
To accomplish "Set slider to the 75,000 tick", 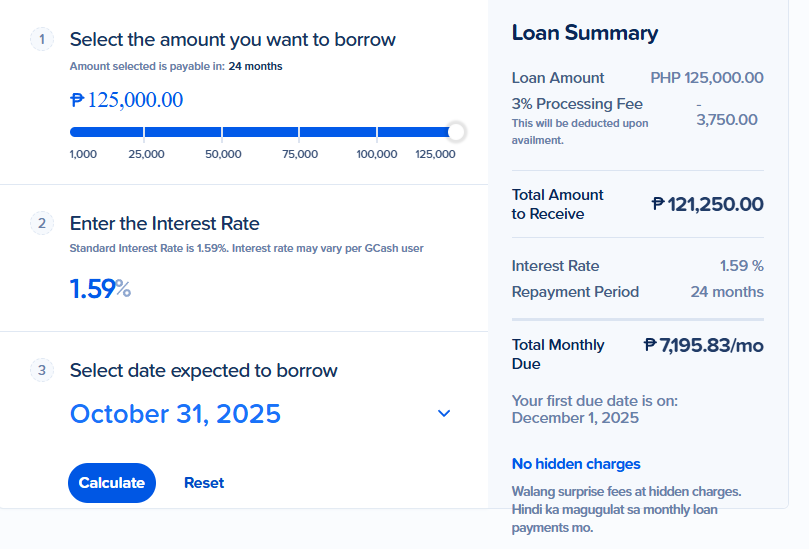I will tap(299, 132).
